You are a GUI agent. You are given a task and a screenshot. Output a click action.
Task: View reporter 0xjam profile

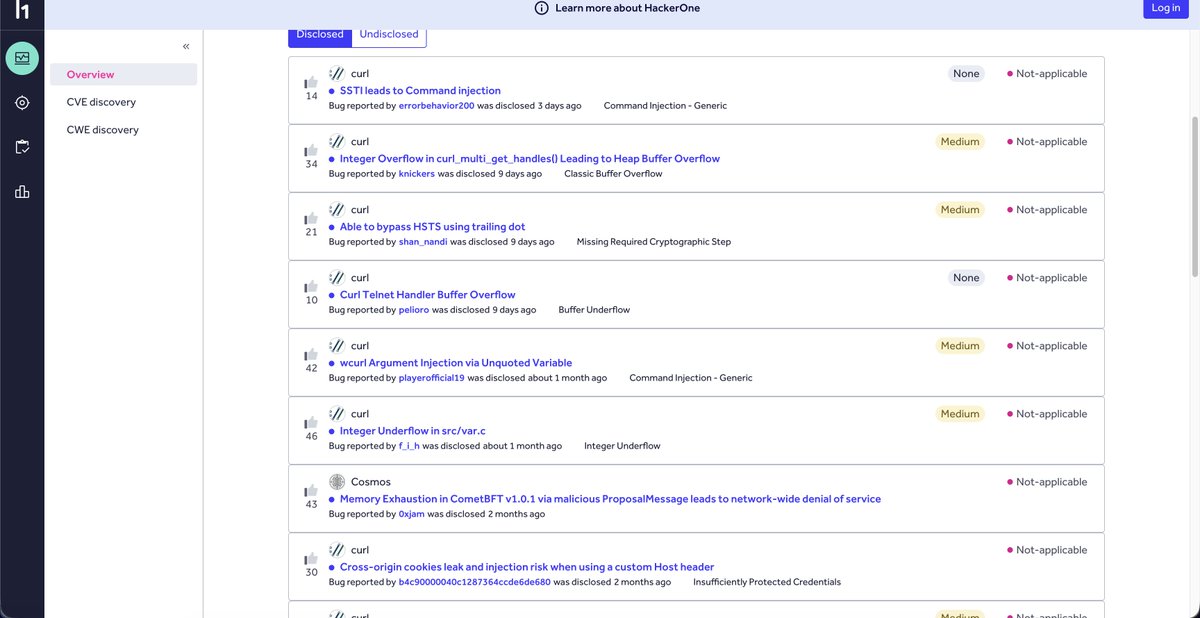point(412,514)
